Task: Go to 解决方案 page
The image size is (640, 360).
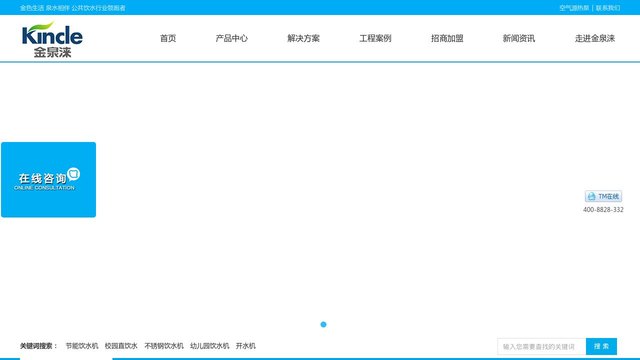Action: tap(303, 38)
